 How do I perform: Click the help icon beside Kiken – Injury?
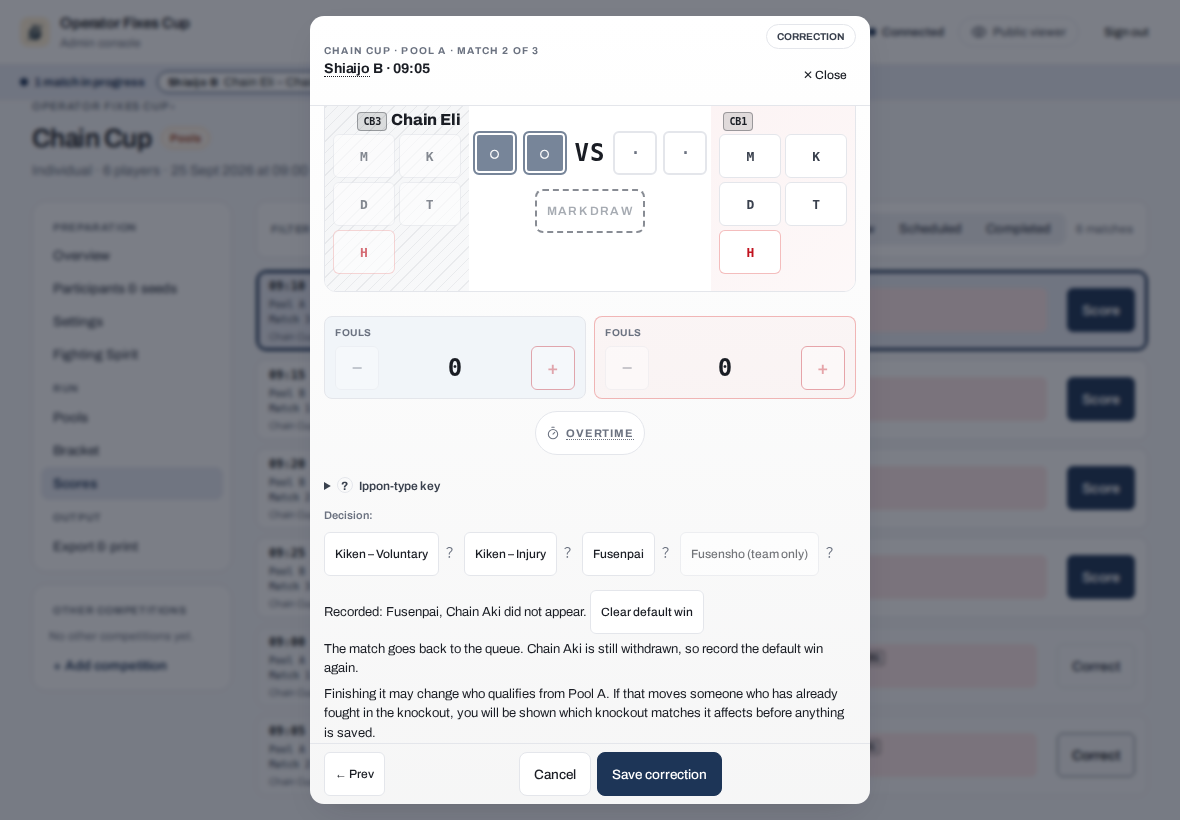point(567,553)
